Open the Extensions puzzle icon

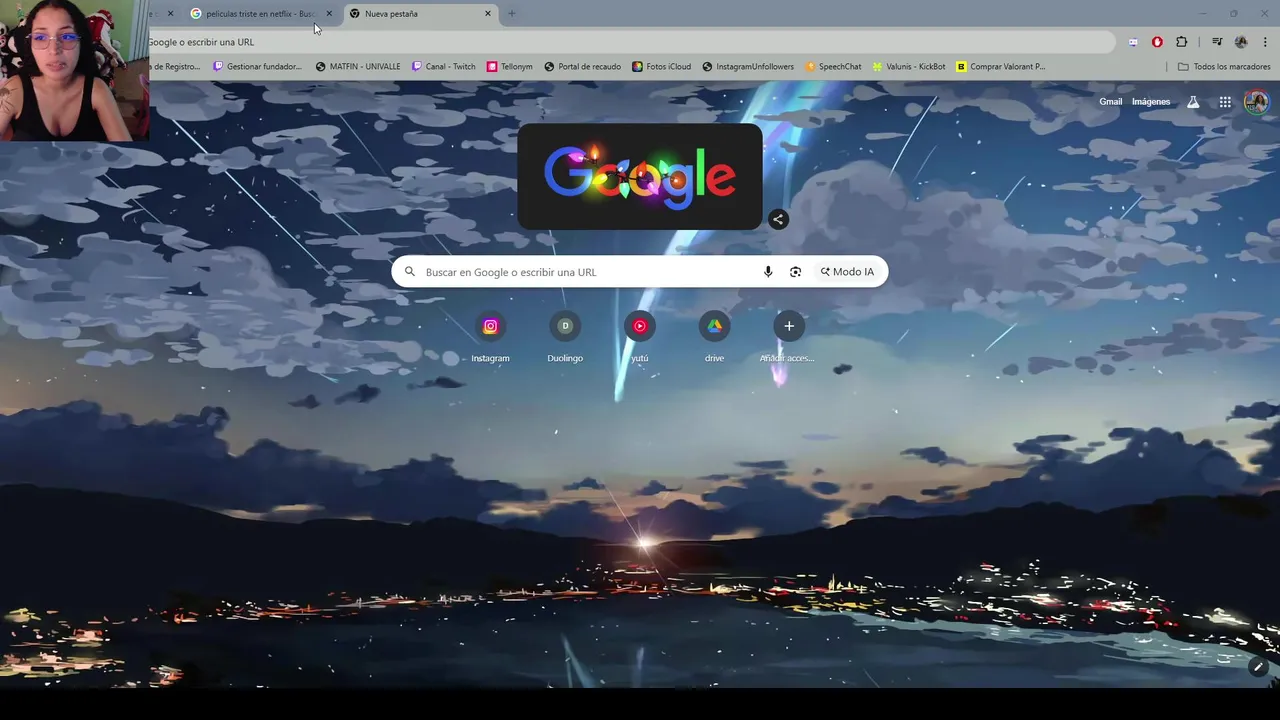point(1182,42)
